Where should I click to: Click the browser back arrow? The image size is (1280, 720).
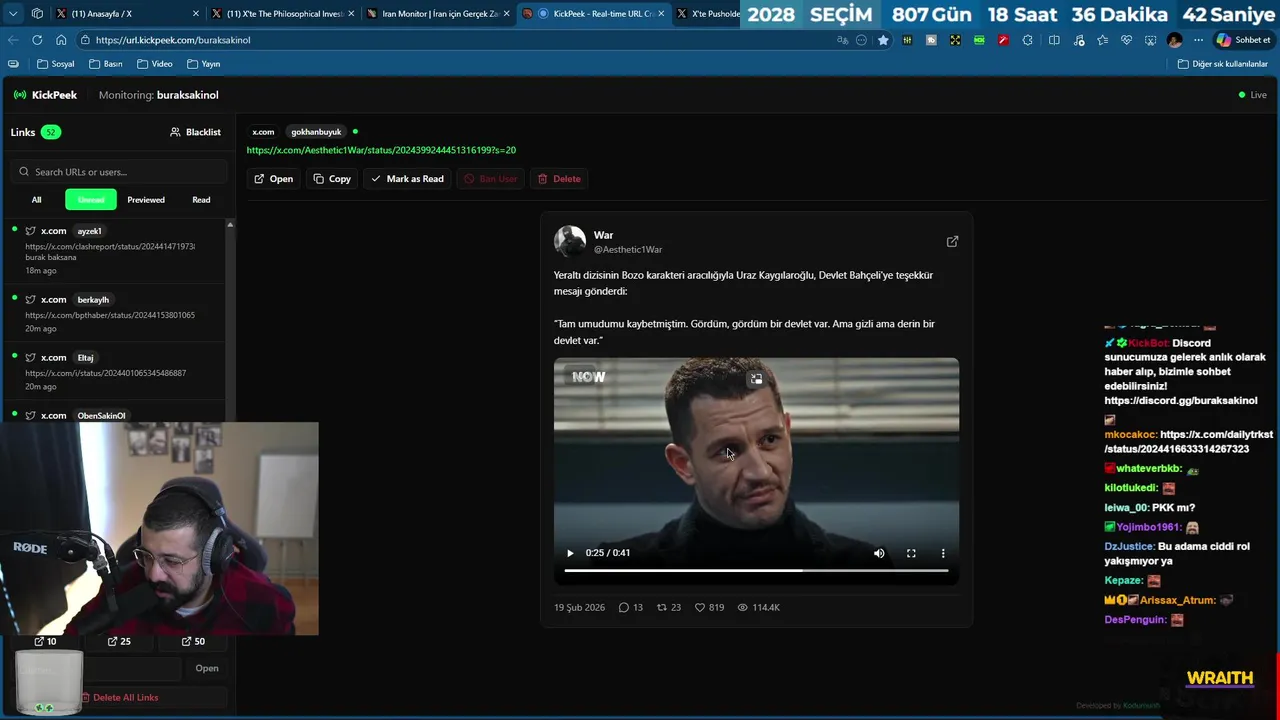(13, 40)
